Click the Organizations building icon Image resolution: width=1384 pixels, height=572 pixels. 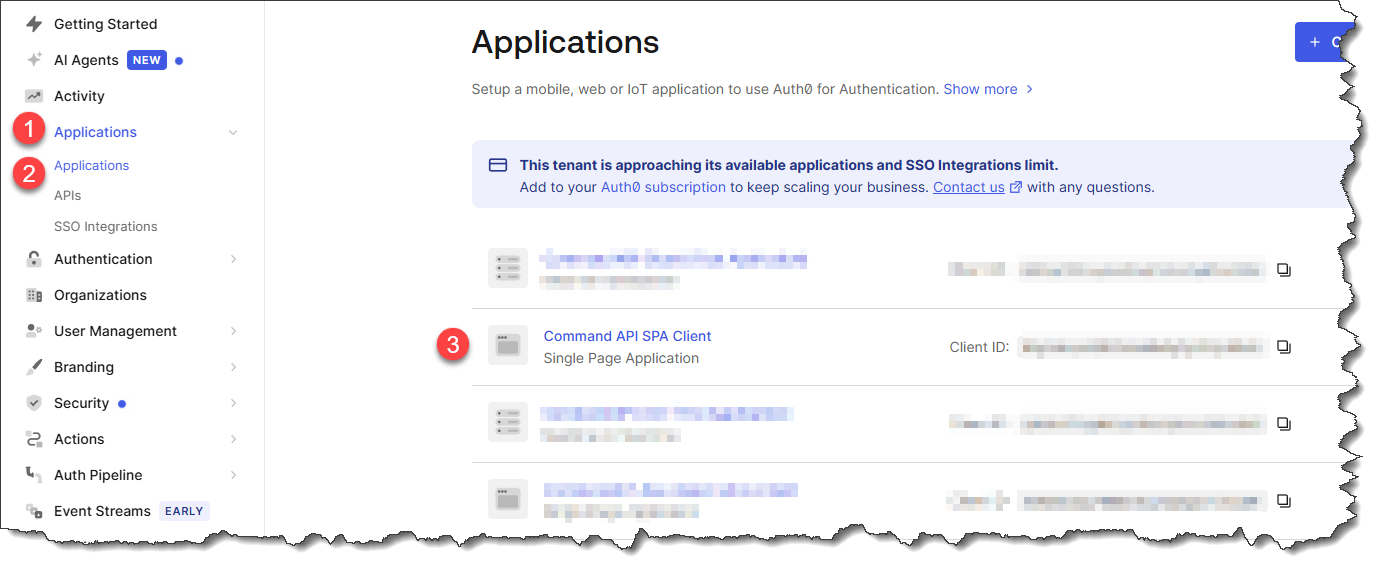click(34, 295)
